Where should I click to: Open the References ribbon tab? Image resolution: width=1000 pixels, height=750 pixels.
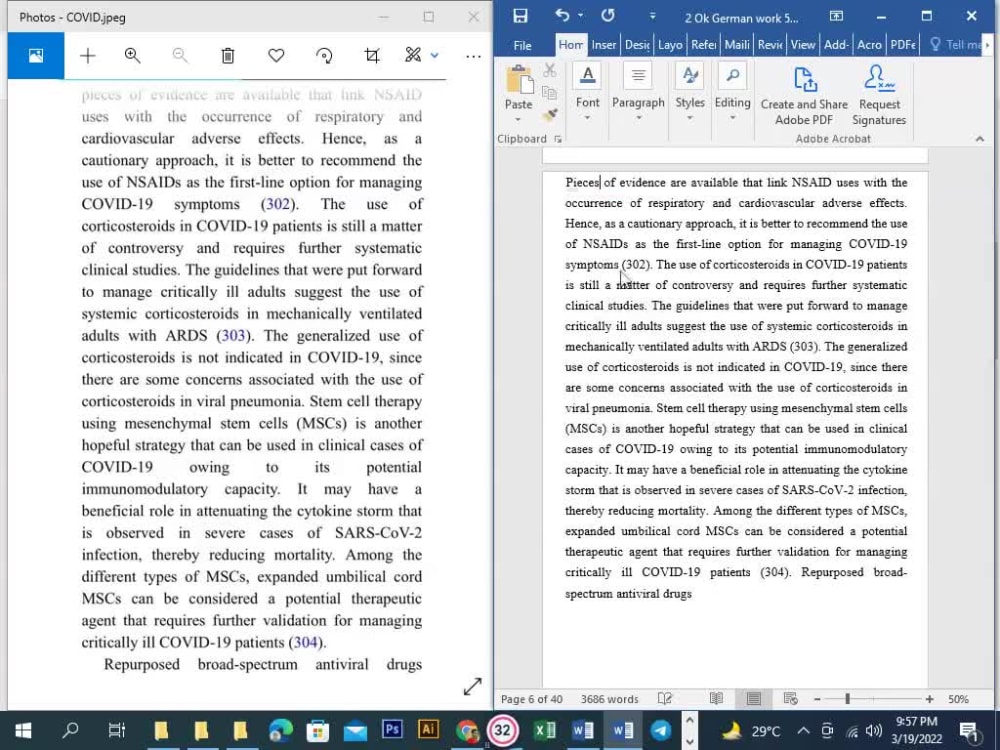[x=703, y=45]
